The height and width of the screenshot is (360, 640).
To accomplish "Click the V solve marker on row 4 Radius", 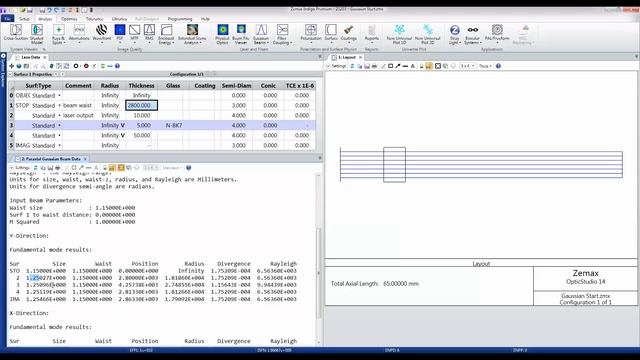I will click(122, 136).
